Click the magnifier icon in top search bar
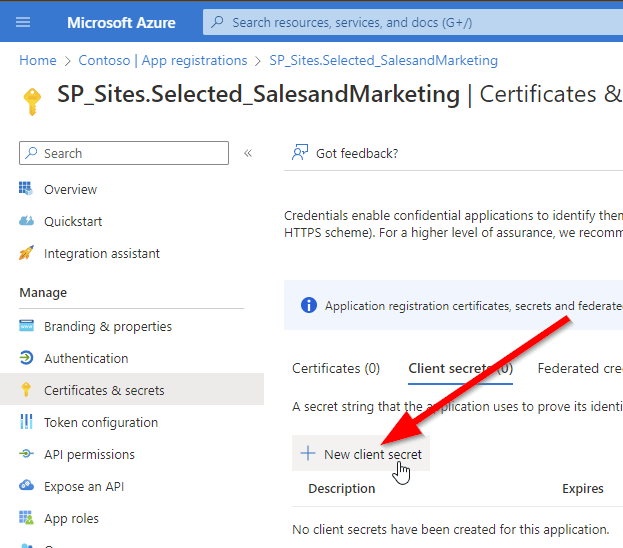Image resolution: width=623 pixels, height=548 pixels. click(217, 22)
